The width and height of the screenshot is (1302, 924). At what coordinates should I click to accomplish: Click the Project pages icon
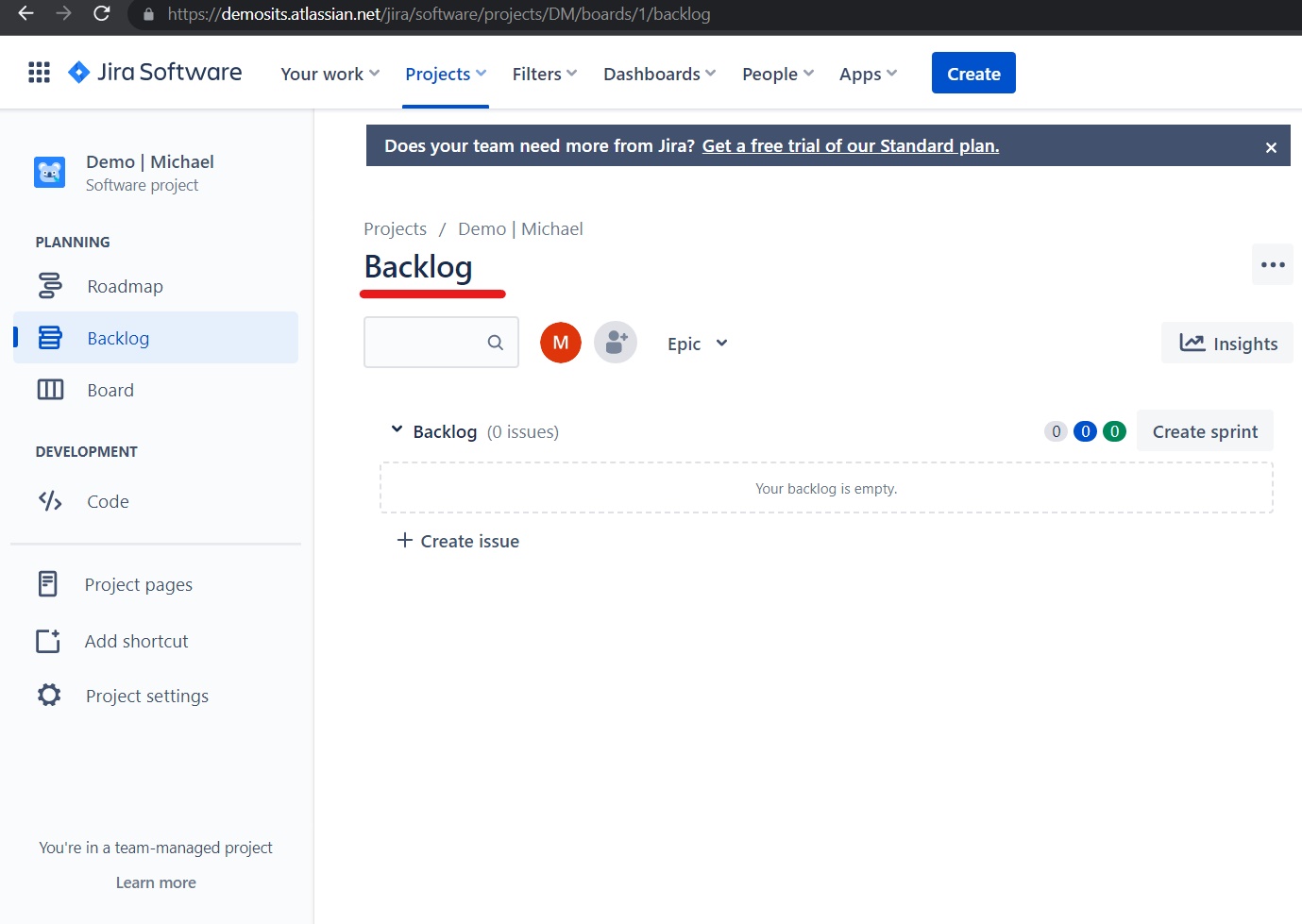[x=47, y=583]
